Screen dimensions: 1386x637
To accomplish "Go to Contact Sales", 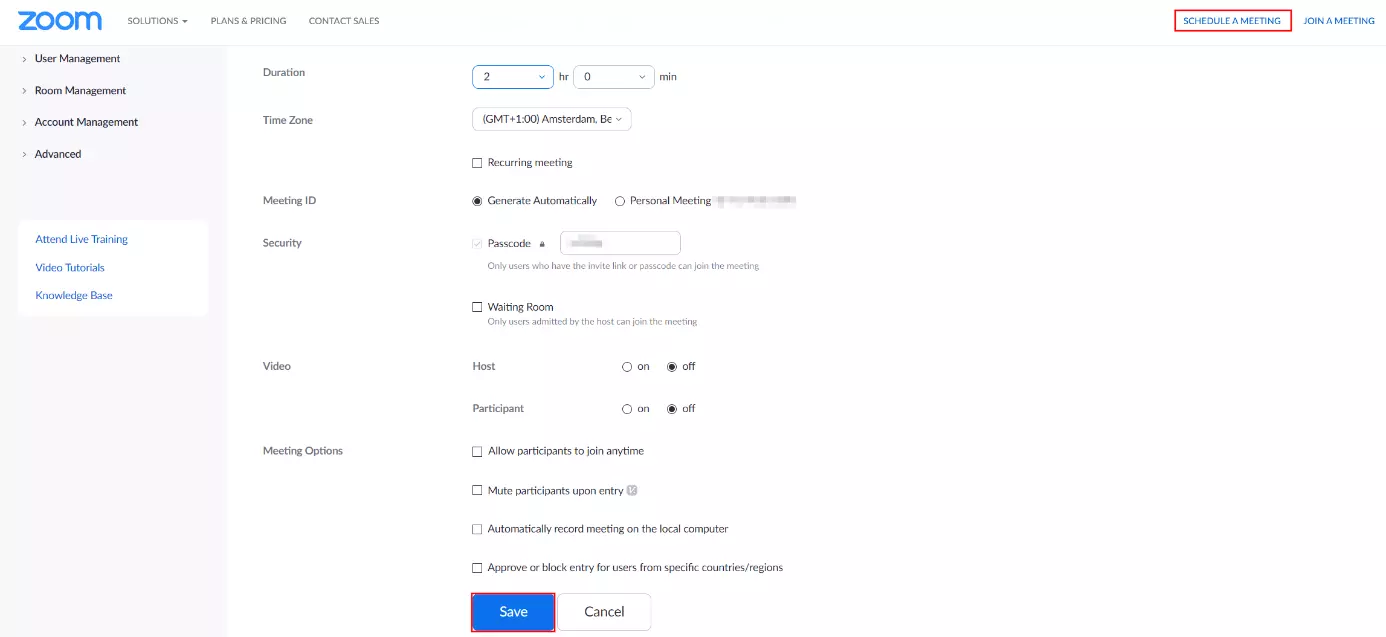I will (x=344, y=21).
